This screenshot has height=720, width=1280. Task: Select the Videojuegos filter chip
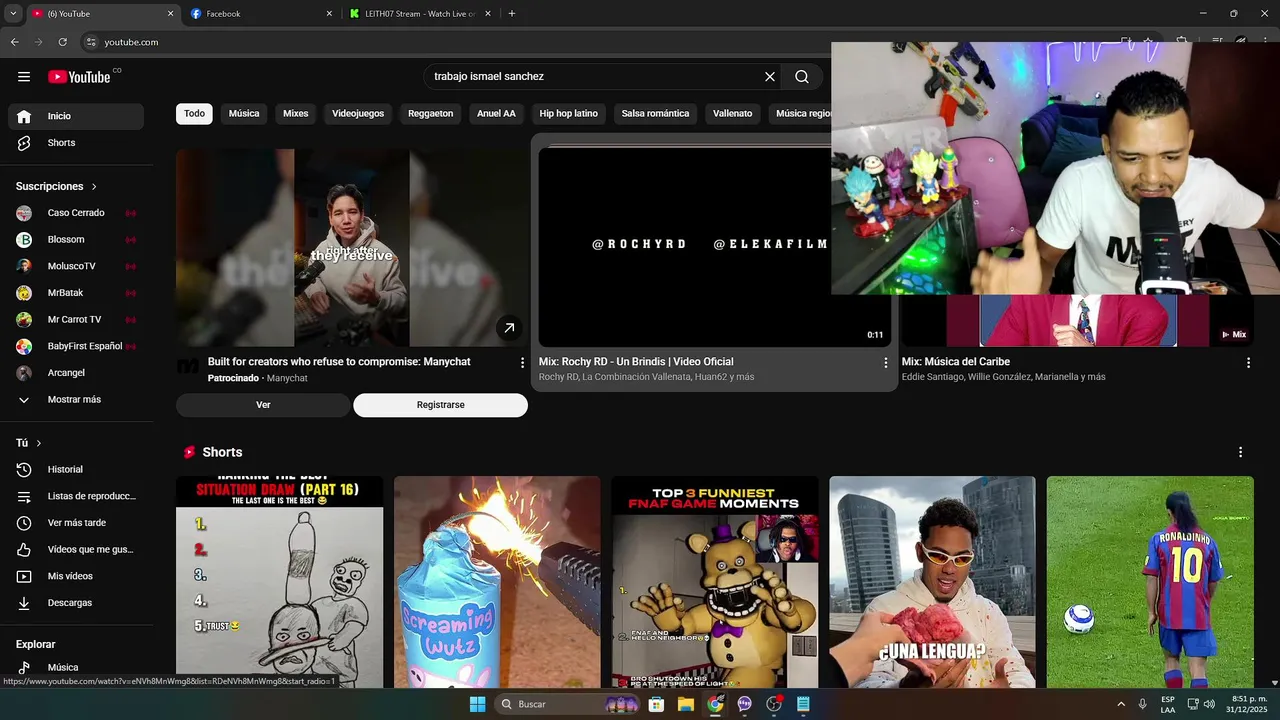coord(358,114)
